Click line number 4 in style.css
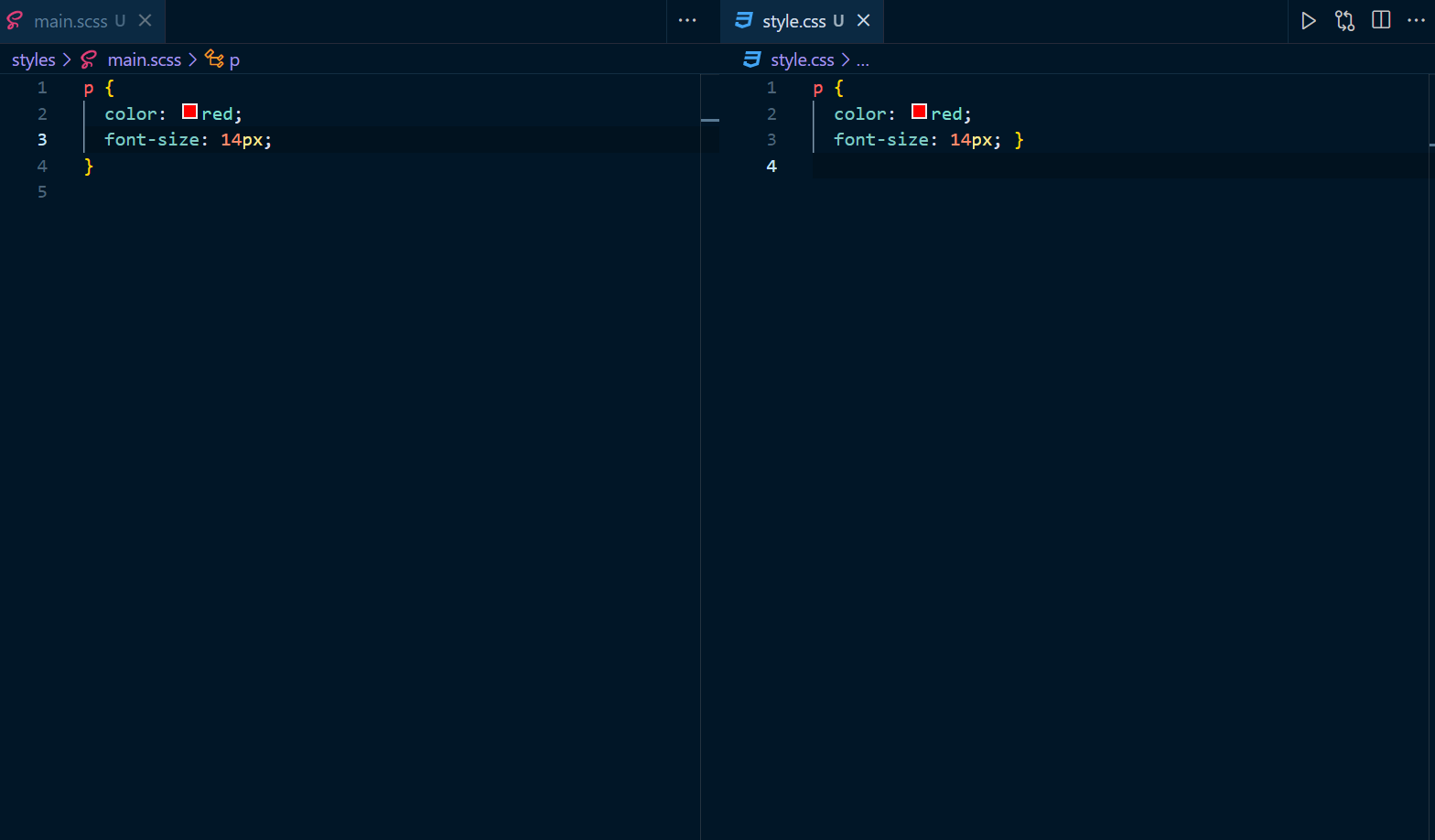 (x=771, y=167)
